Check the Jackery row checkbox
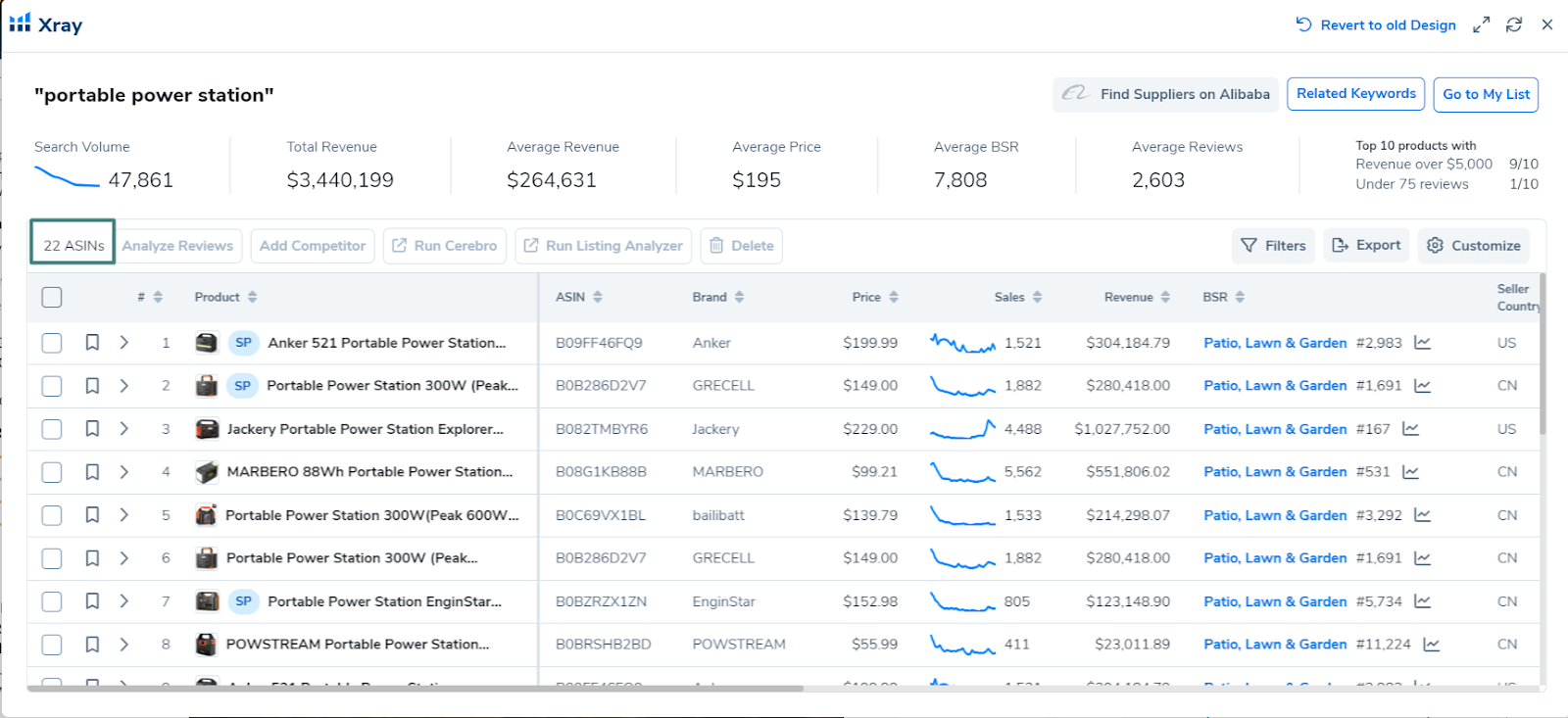The width and height of the screenshot is (1568, 718). click(x=52, y=429)
